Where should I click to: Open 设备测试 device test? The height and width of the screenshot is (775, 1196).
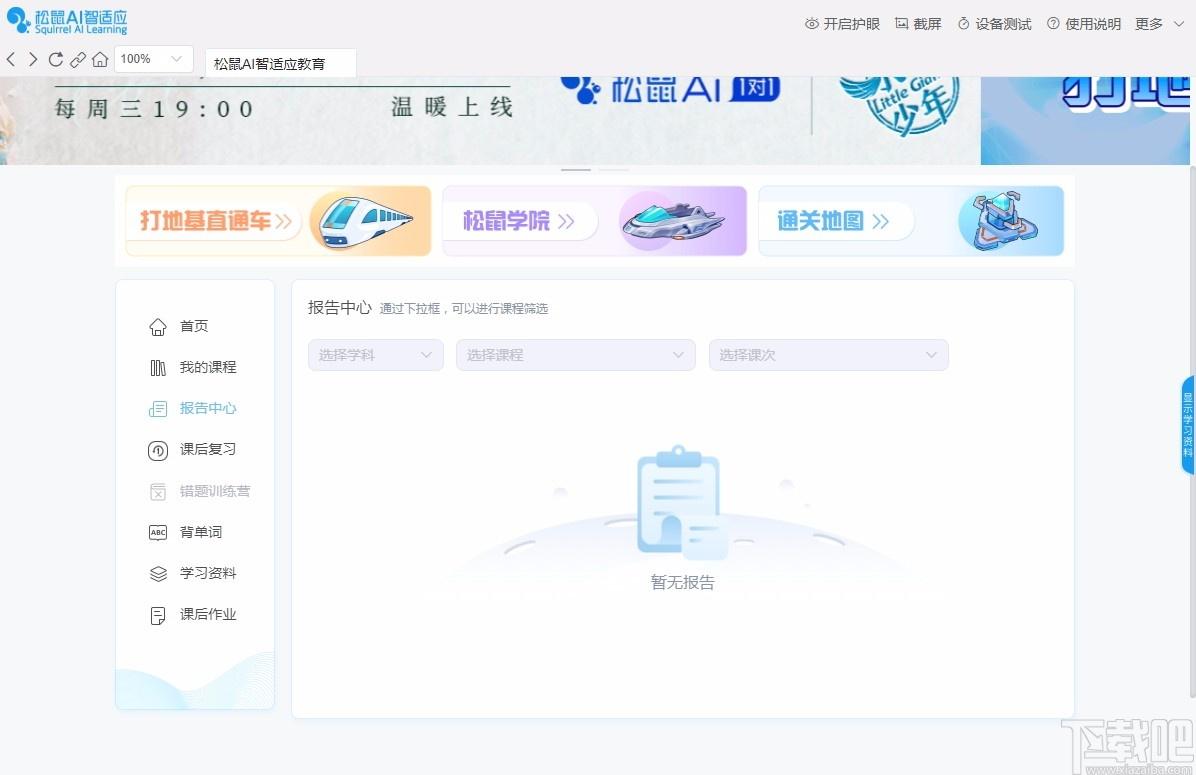[x=995, y=24]
